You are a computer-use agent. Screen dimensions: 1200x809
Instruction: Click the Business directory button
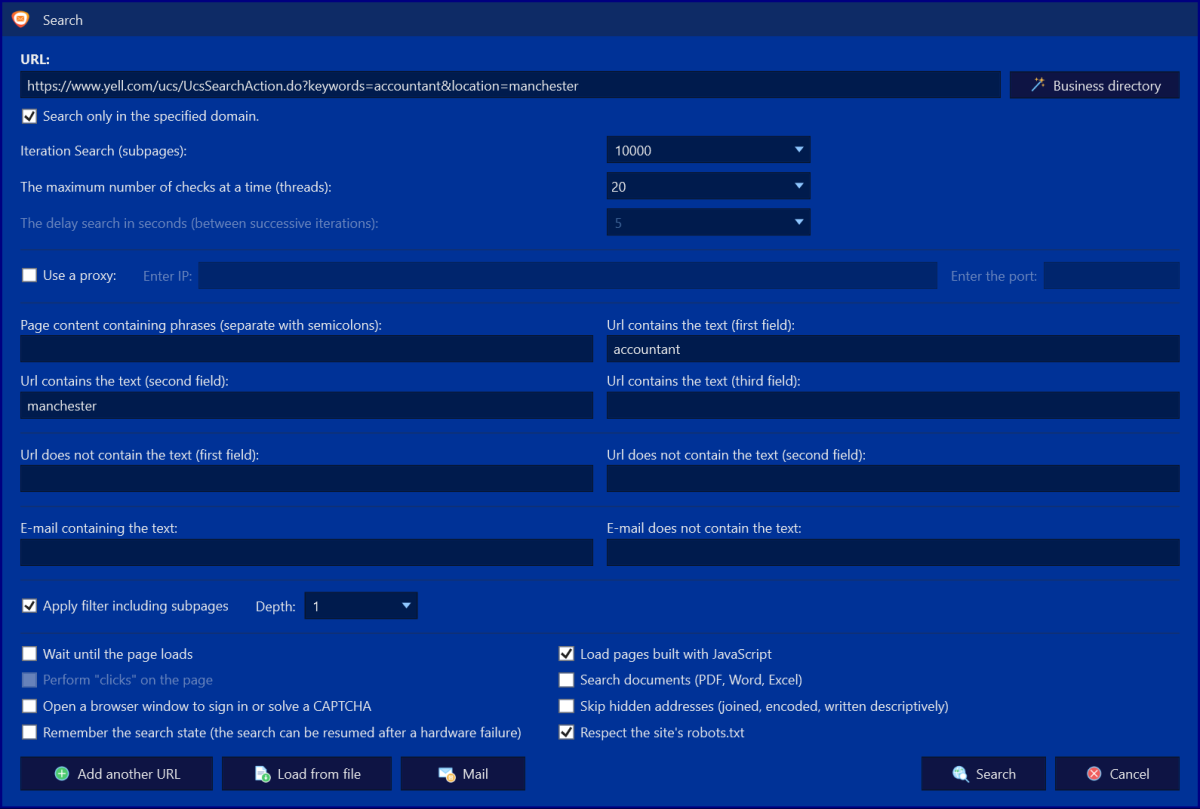click(x=1095, y=85)
